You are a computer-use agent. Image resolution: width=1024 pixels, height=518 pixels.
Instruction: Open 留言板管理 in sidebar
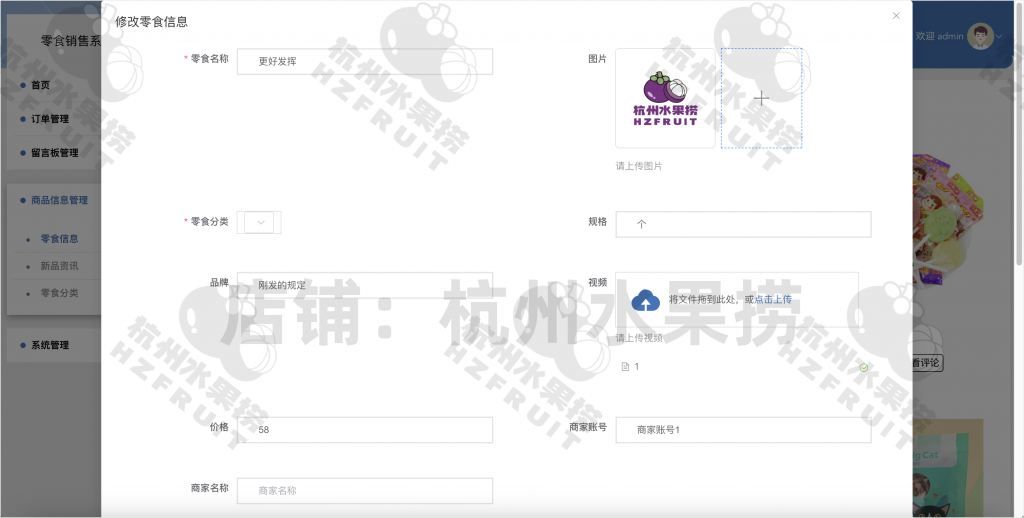(x=55, y=153)
